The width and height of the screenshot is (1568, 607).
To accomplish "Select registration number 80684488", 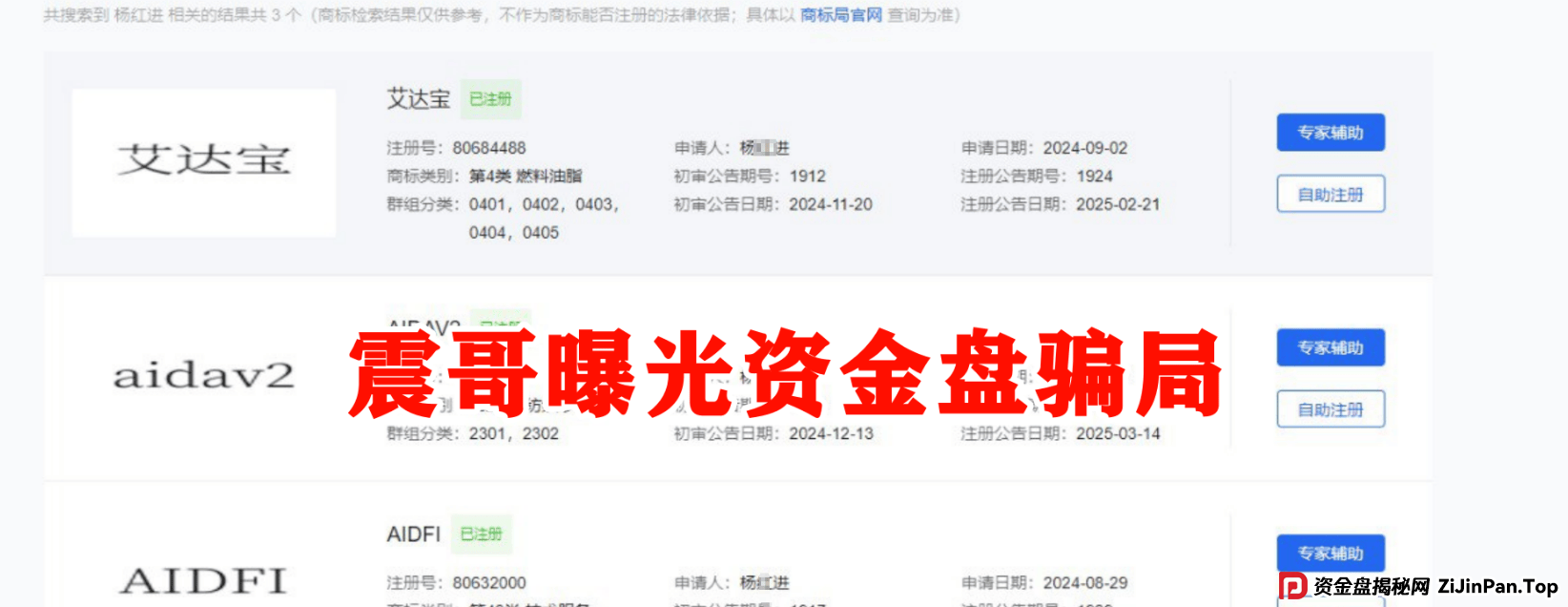I will click(488, 148).
